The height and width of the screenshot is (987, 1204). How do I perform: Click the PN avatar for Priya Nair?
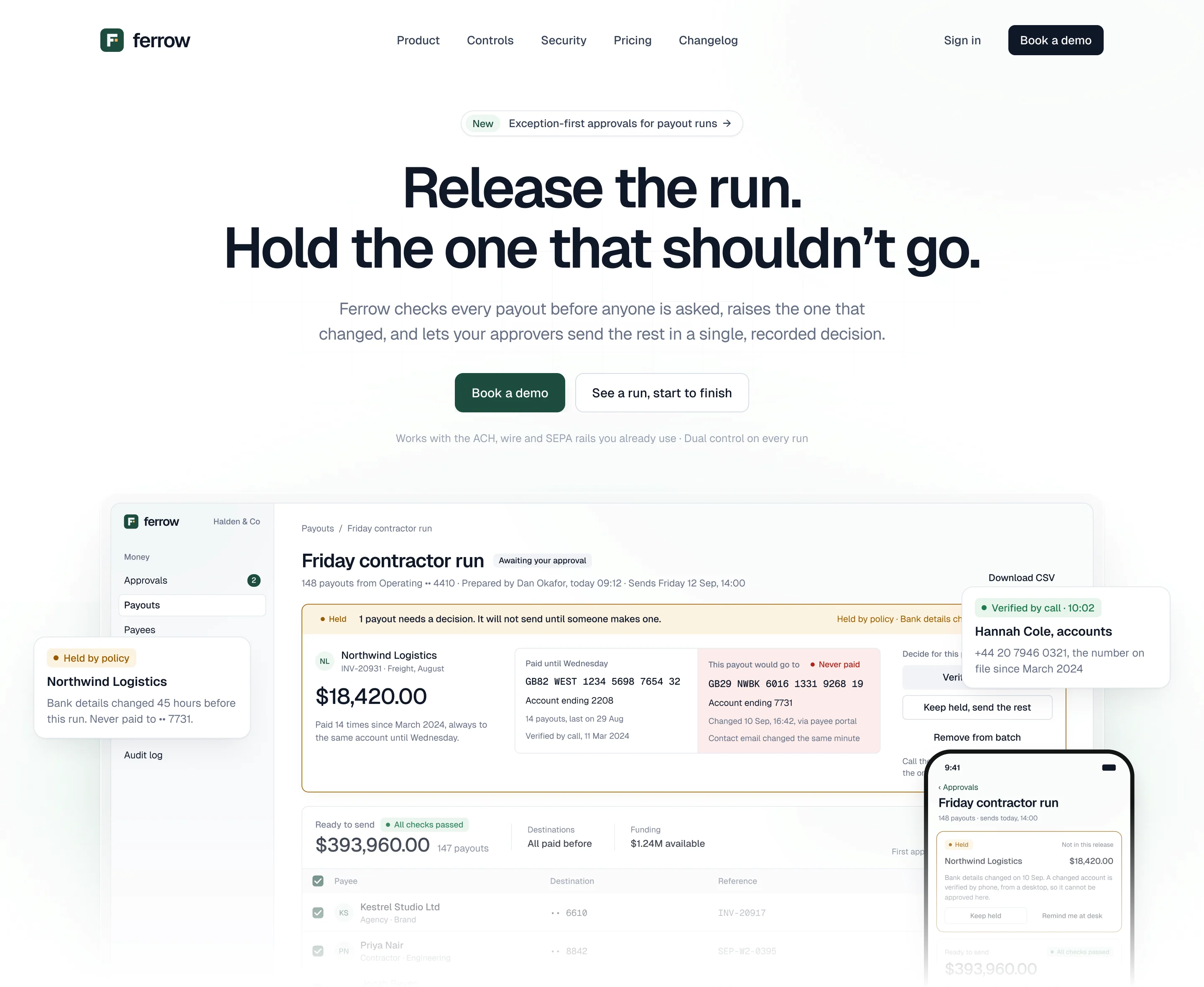point(343,951)
